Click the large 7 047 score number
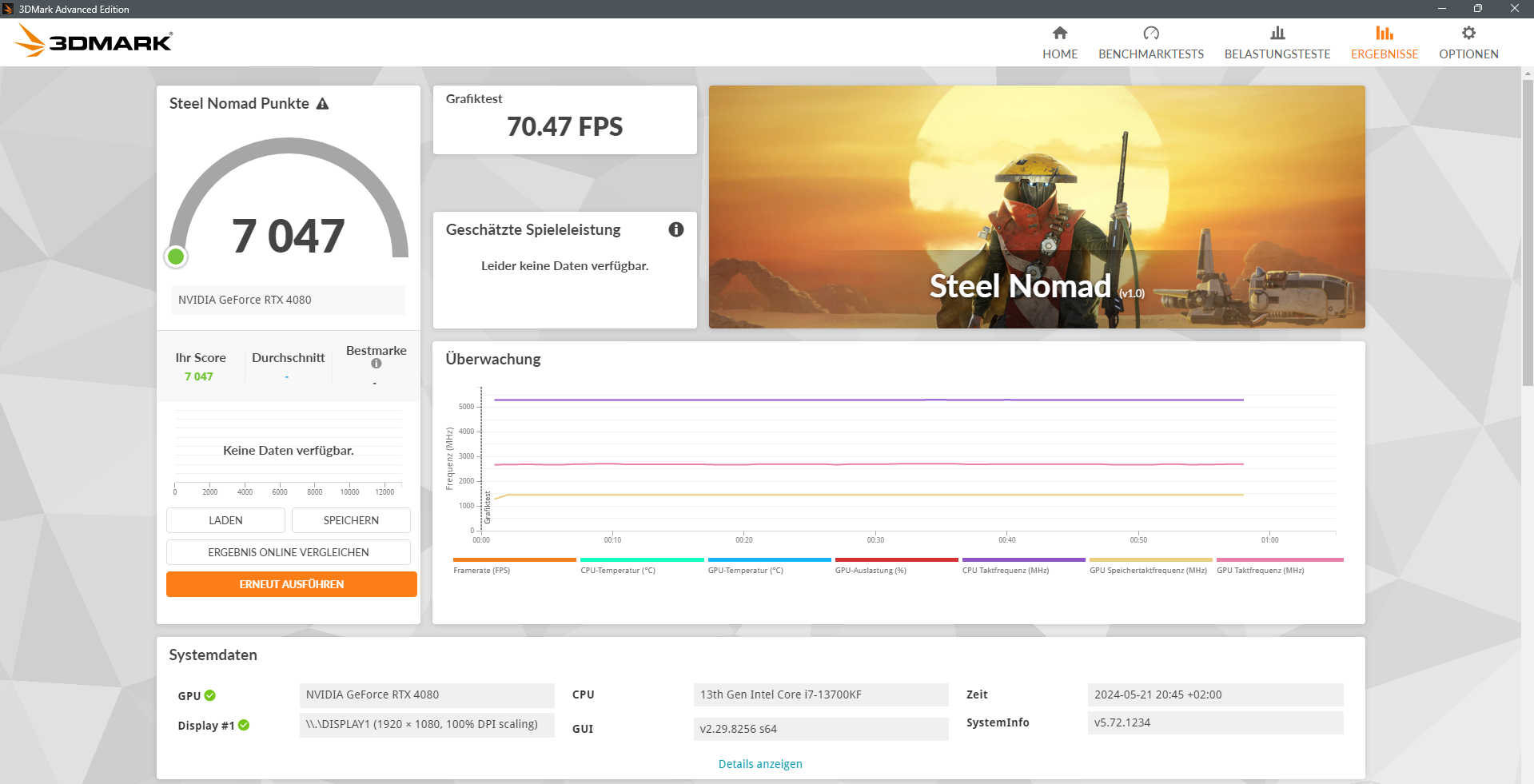Screen dimensions: 1534x784 coord(289,236)
